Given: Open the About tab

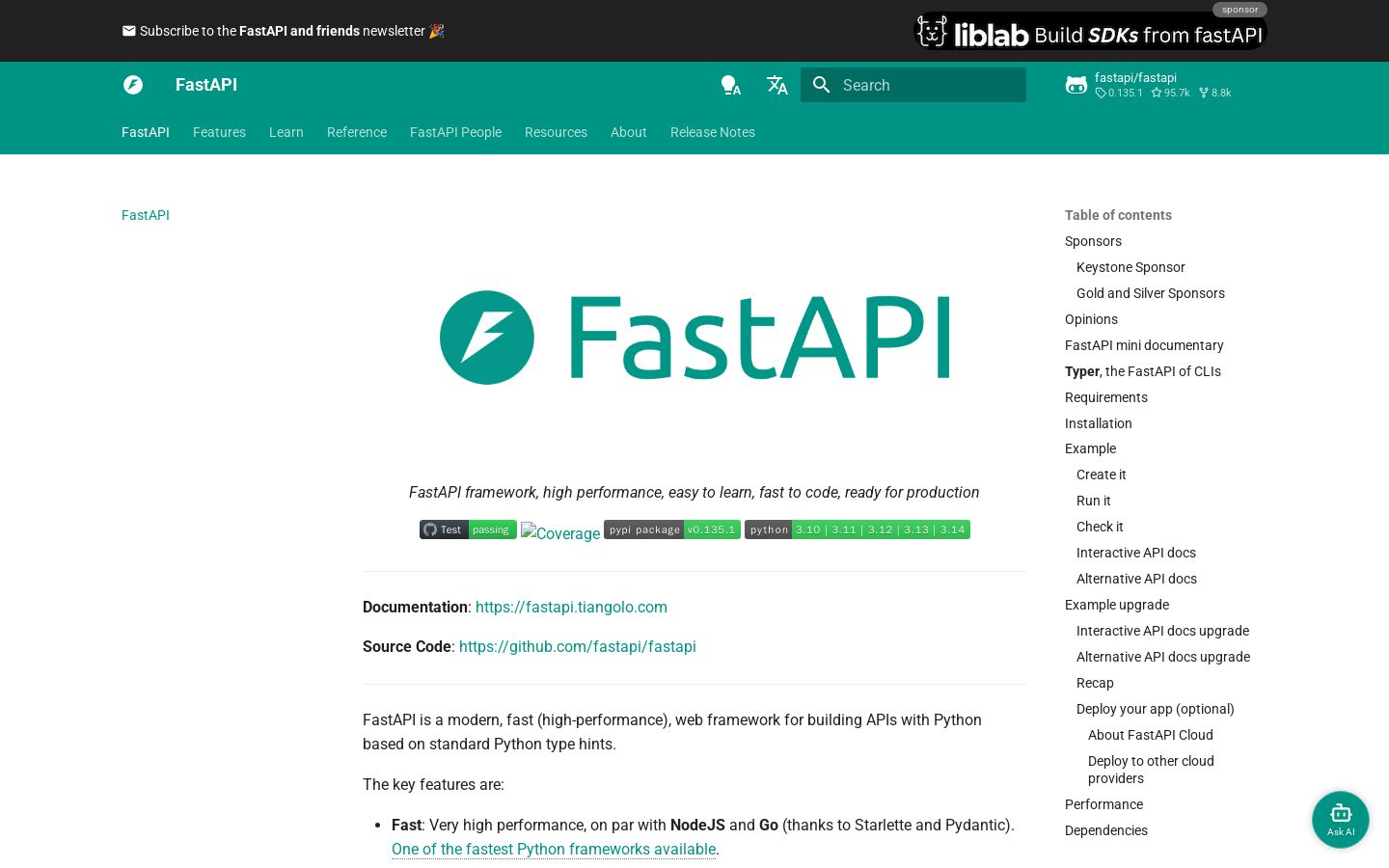Looking at the screenshot, I should click(629, 132).
